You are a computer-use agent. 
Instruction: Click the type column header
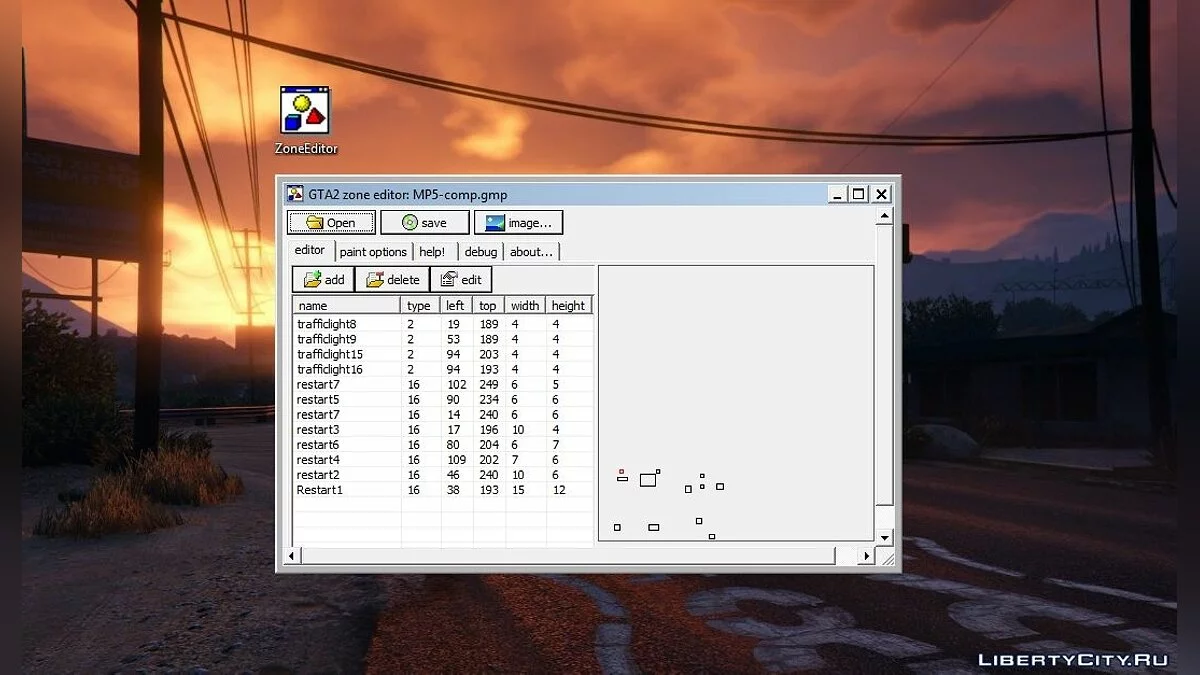(x=420, y=305)
